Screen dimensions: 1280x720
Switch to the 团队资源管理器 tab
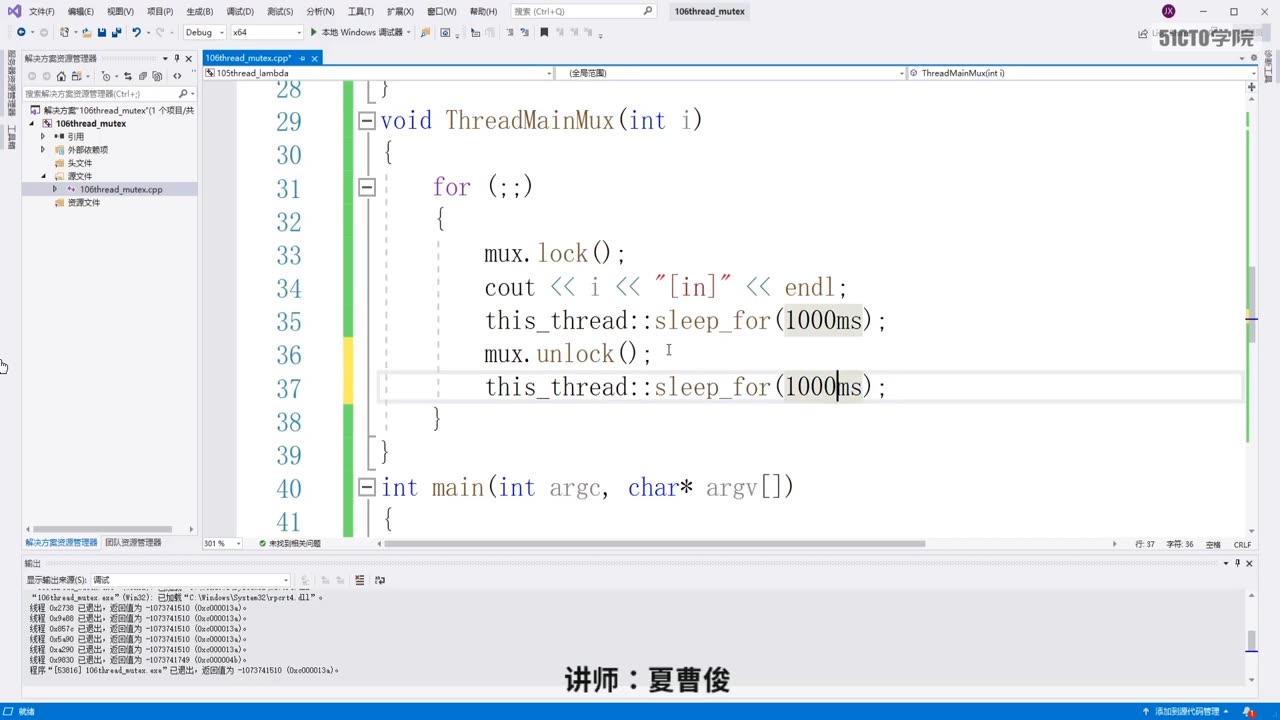[133, 543]
